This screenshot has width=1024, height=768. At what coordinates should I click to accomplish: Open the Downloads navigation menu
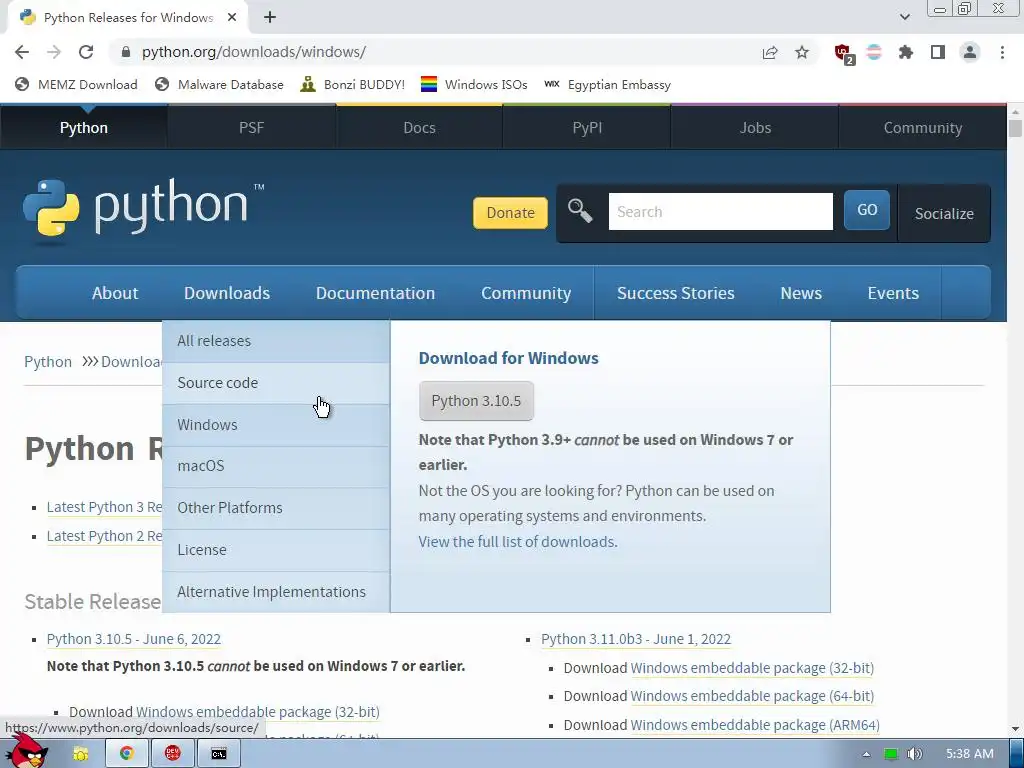pyautogui.click(x=227, y=293)
